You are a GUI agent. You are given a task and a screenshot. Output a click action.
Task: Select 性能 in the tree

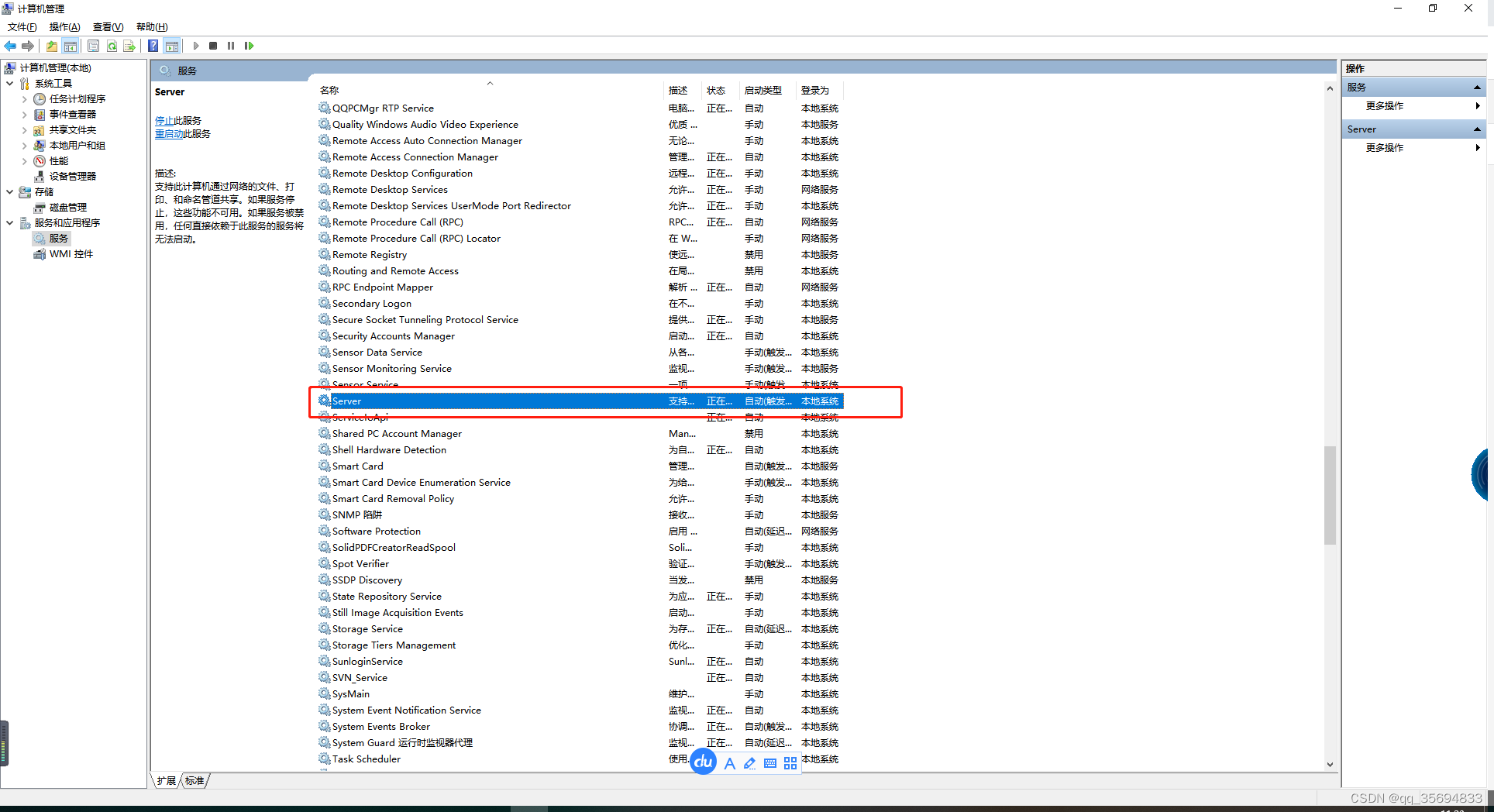pyautogui.click(x=59, y=161)
